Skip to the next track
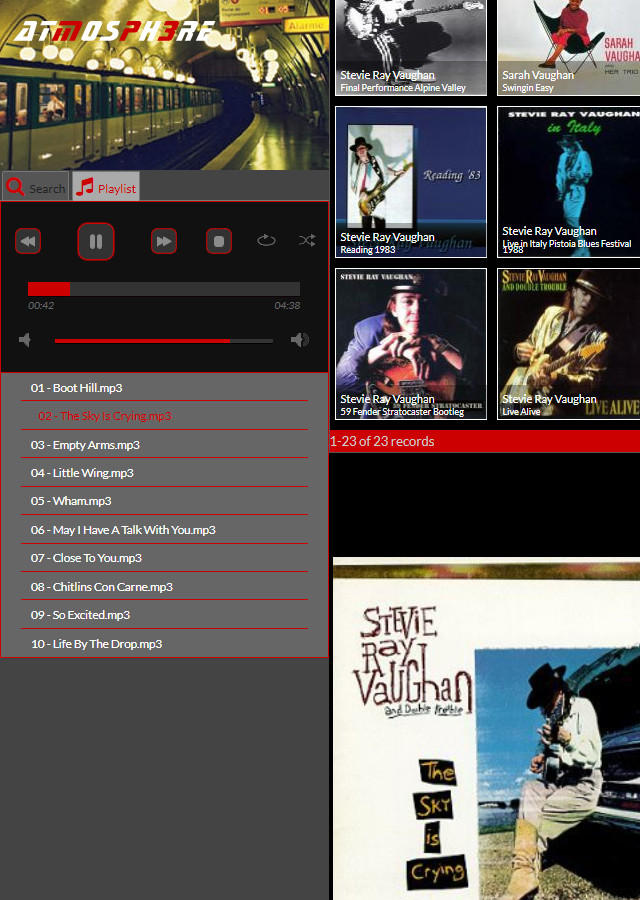 164,241
